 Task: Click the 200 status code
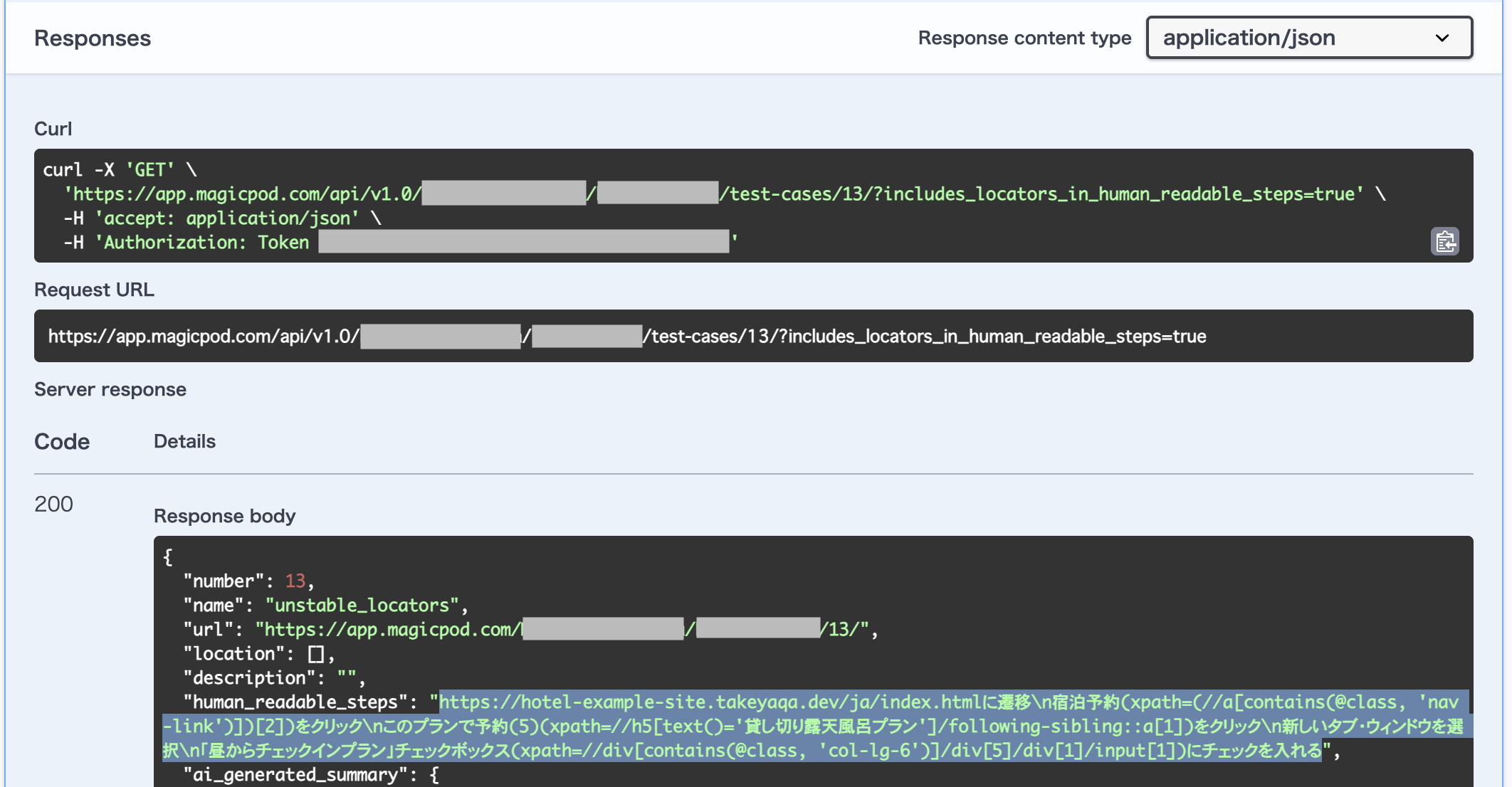[x=53, y=504]
